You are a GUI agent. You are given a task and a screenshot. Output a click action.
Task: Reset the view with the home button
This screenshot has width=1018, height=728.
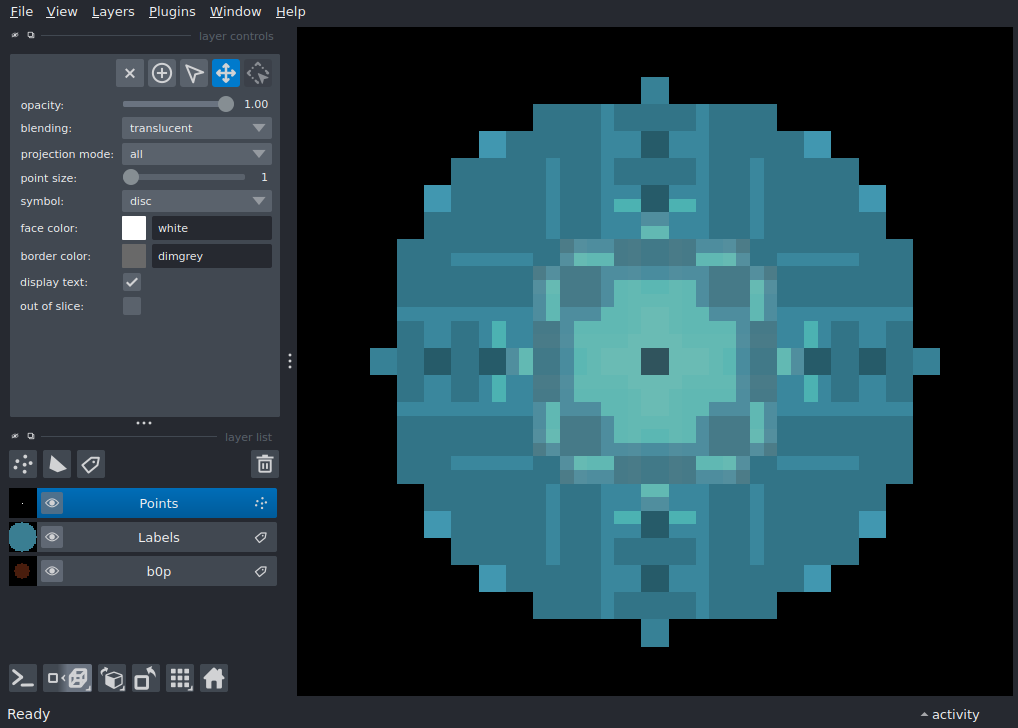tap(214, 678)
